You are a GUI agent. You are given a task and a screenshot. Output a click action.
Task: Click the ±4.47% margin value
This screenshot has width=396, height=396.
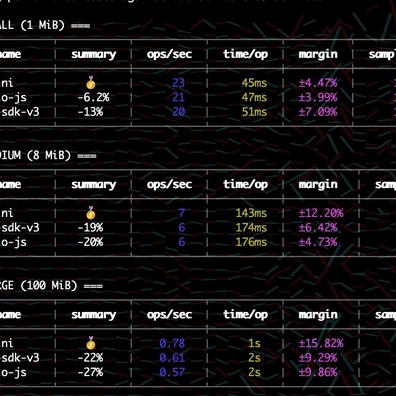pos(318,83)
